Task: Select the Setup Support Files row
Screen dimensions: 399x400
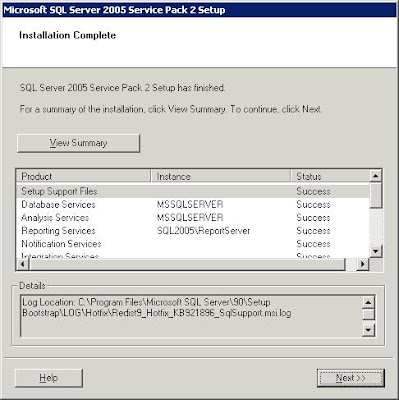Action: pyautogui.click(x=193, y=191)
